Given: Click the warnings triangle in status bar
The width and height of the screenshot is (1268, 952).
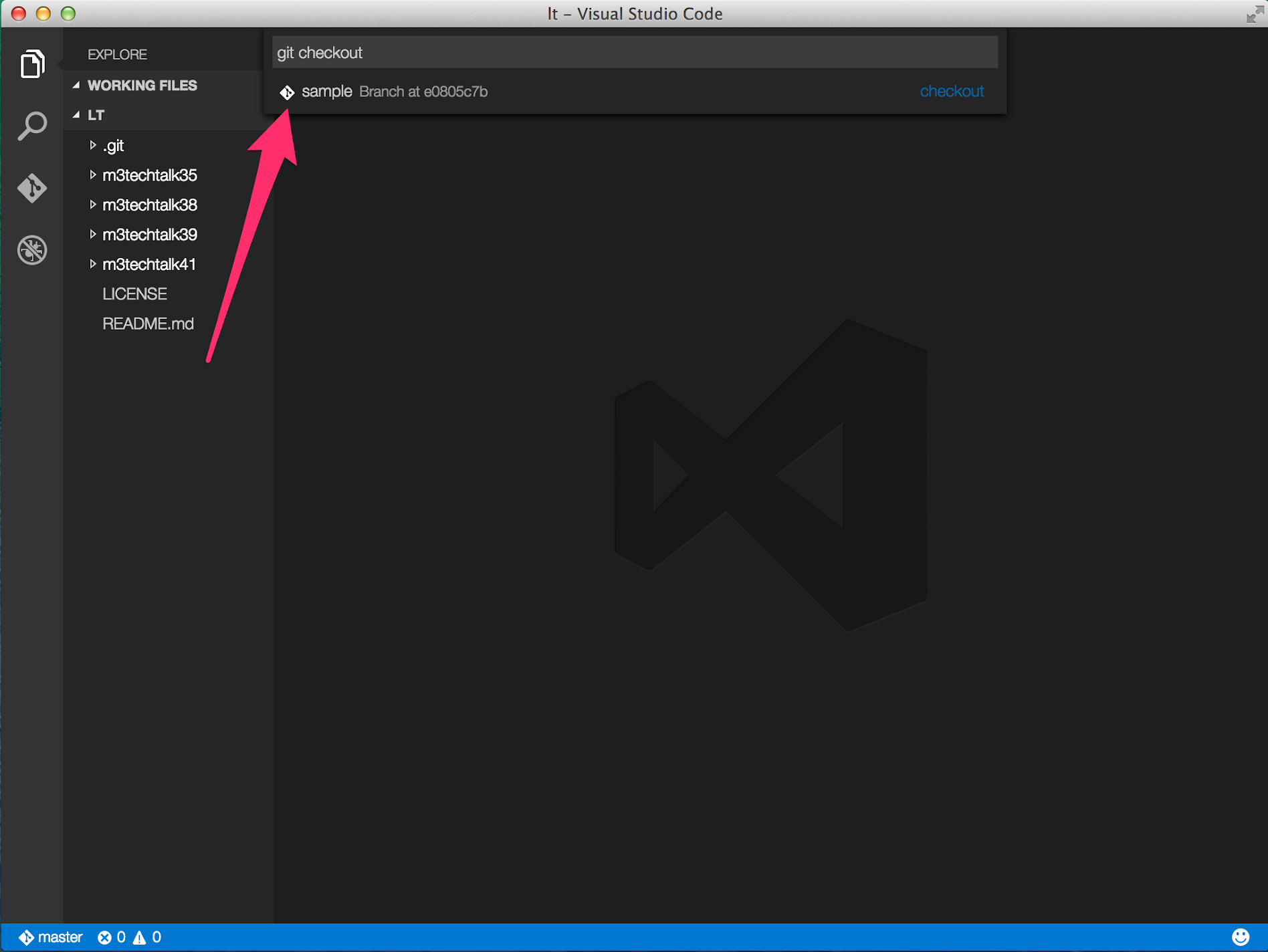Looking at the screenshot, I should click(139, 937).
